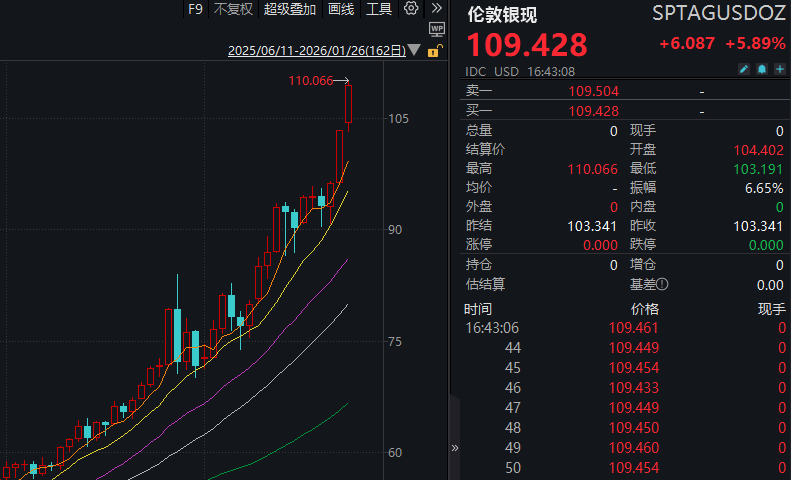Collapse side panel with double-chevron handle
Screen dimensions: 791x480
(x=455, y=448)
